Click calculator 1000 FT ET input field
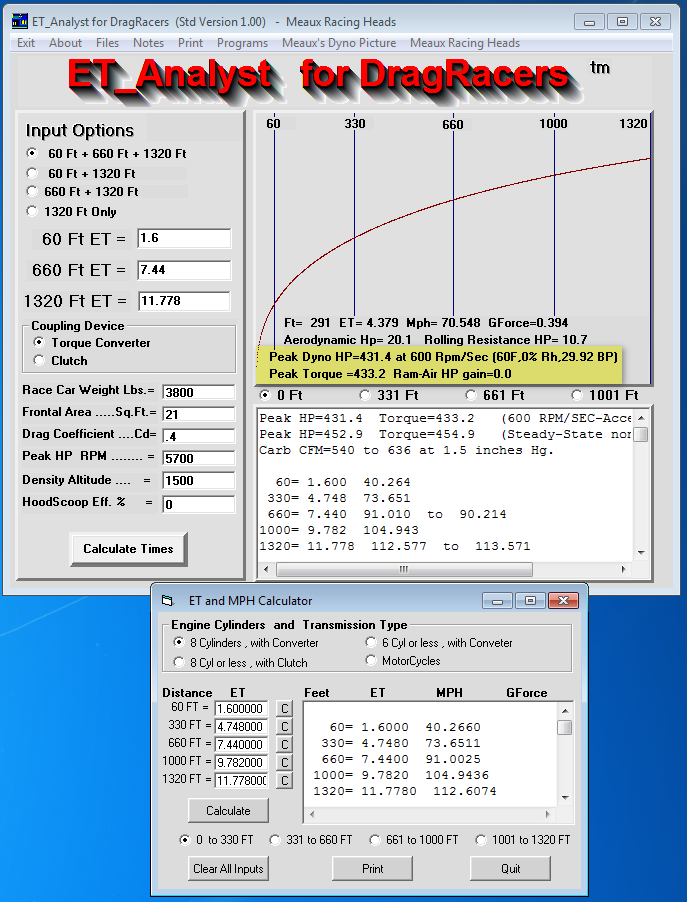 click(x=242, y=763)
